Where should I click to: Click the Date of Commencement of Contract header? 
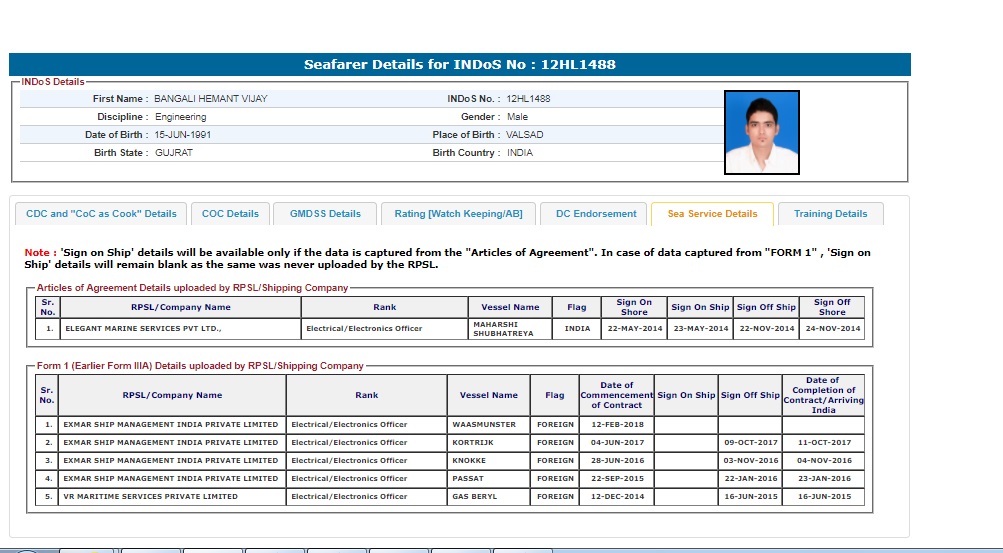[616, 395]
